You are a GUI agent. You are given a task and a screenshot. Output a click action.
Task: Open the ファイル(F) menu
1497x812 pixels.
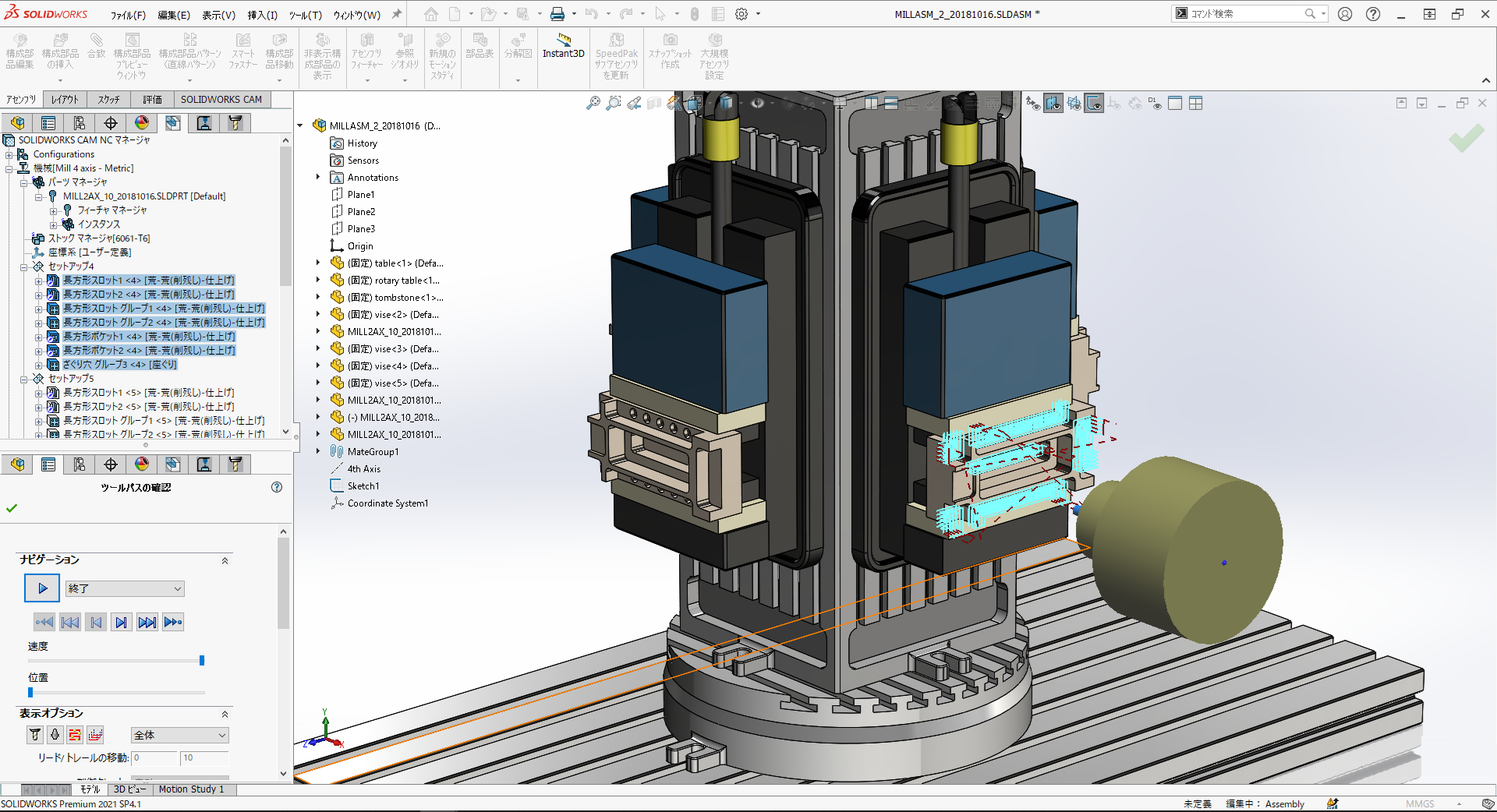point(128,15)
